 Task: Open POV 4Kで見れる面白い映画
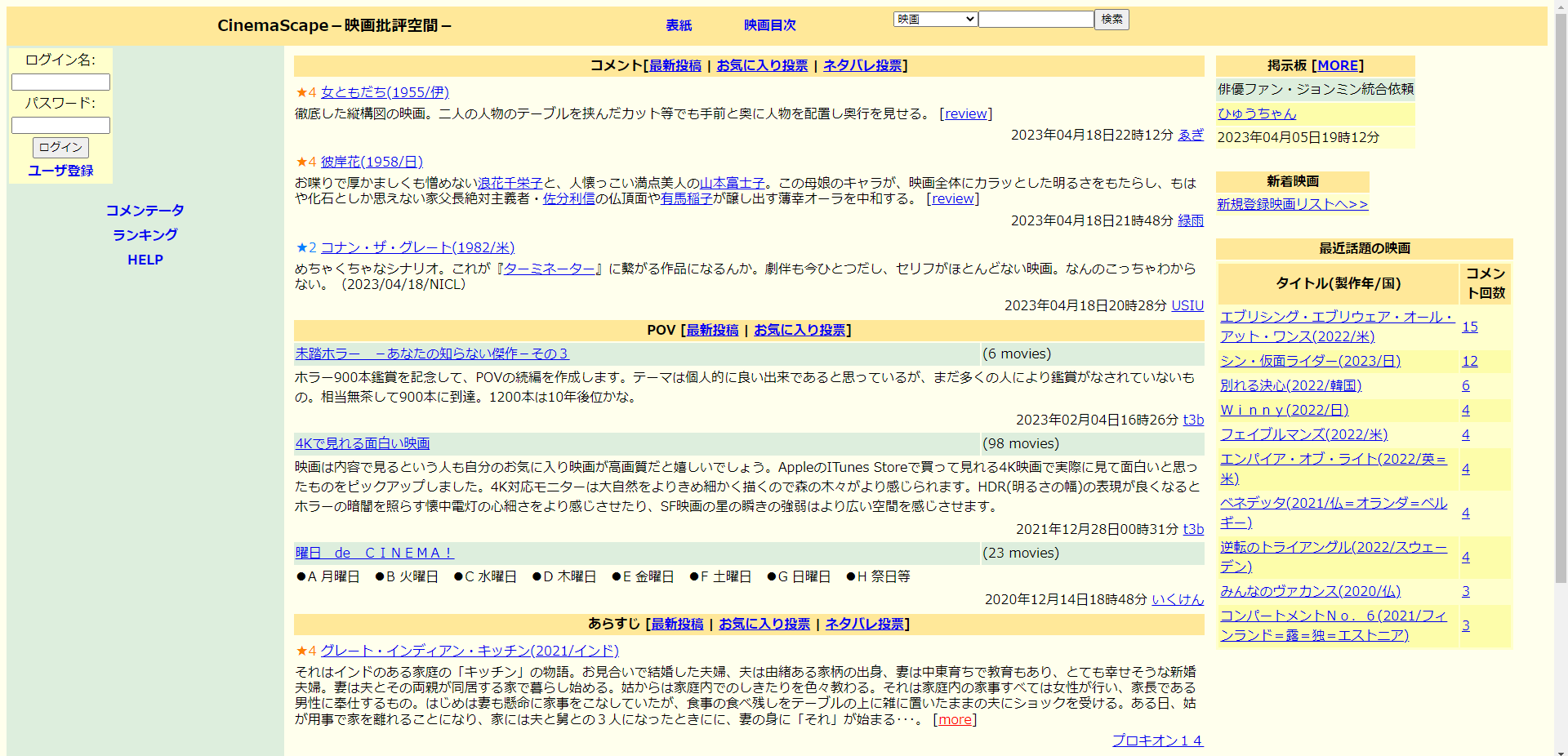363,443
